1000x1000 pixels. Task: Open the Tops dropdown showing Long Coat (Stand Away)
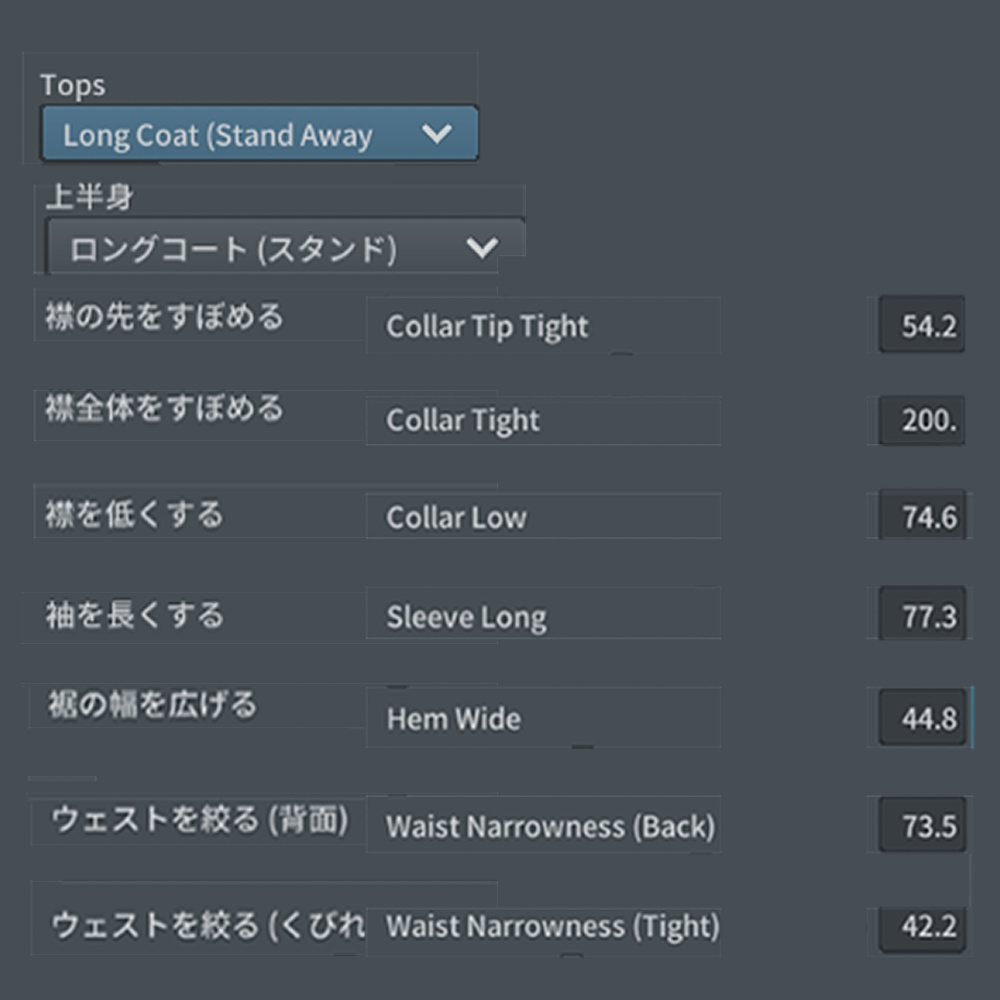260,134
